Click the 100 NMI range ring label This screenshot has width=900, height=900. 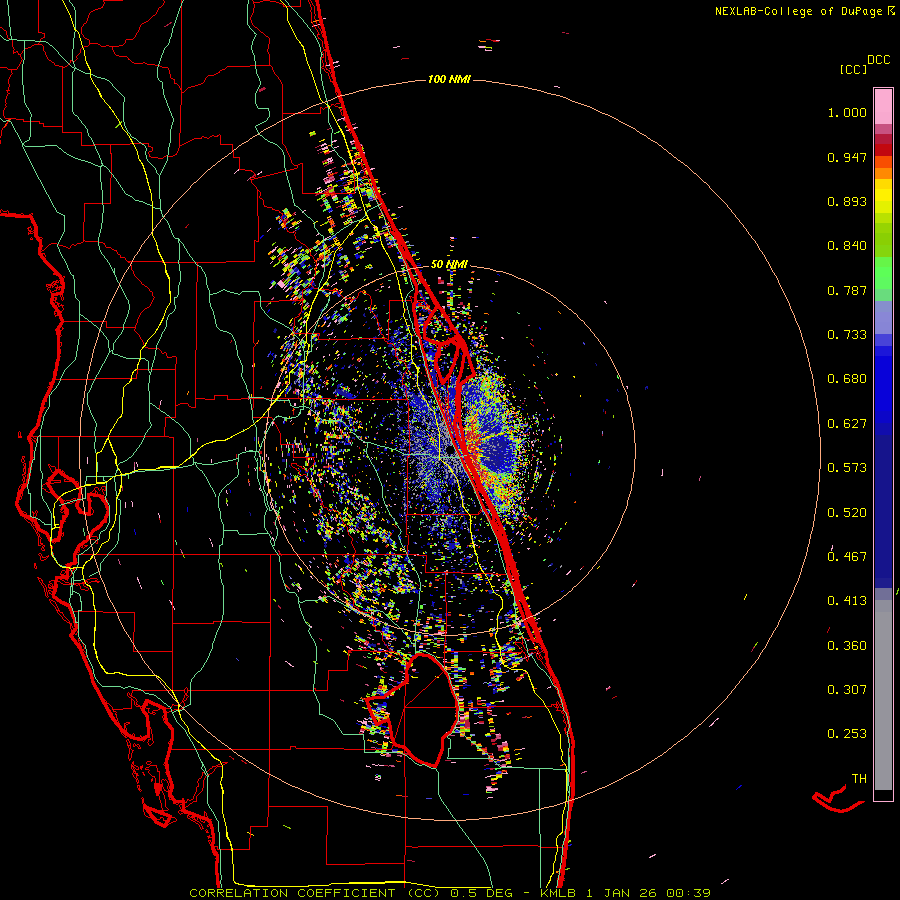[449, 79]
